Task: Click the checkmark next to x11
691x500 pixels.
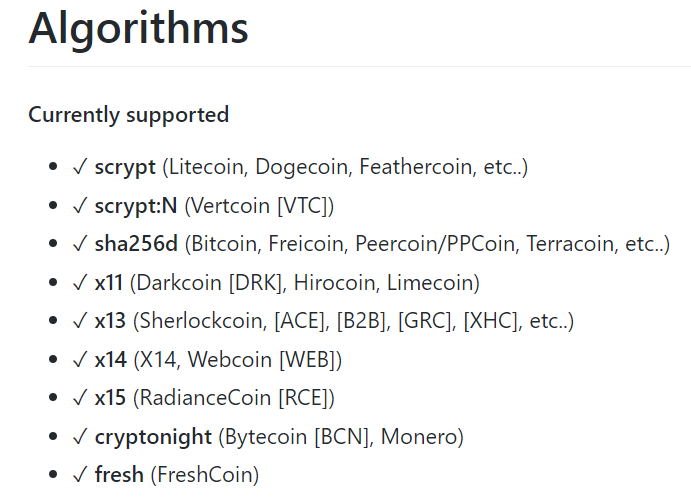Action: tap(80, 283)
